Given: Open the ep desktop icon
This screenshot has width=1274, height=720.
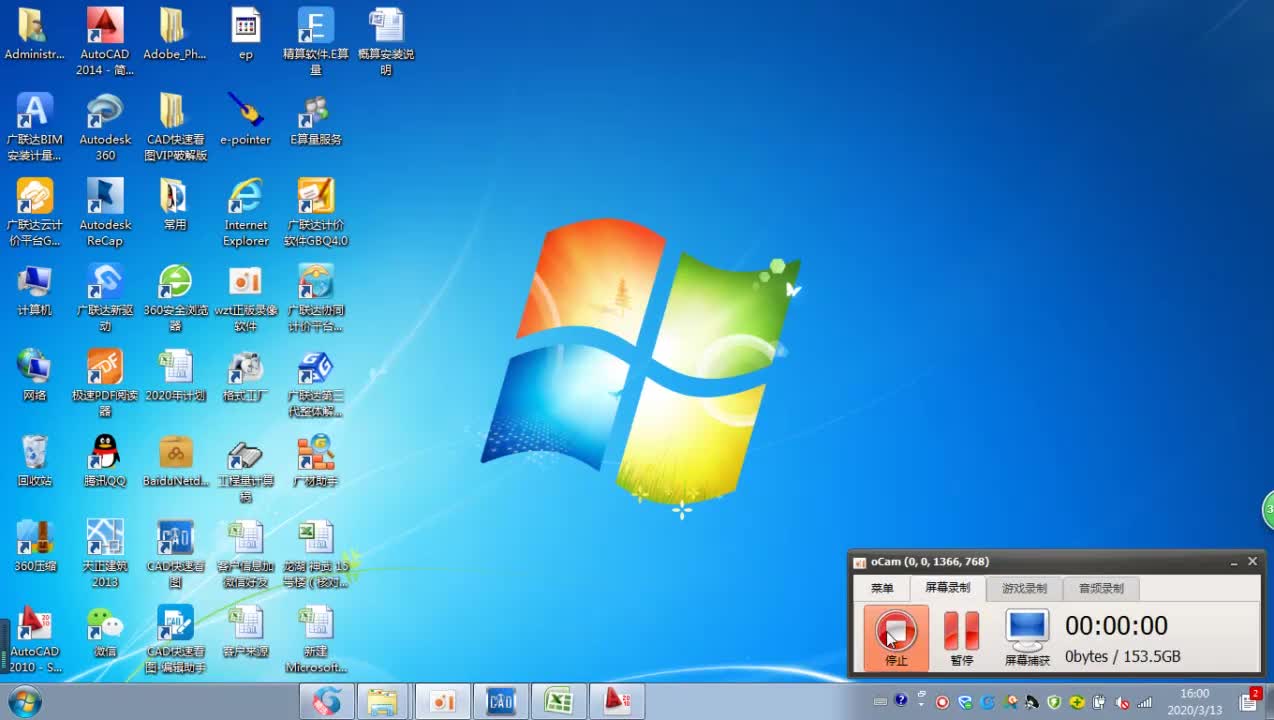Looking at the screenshot, I should click(x=246, y=35).
